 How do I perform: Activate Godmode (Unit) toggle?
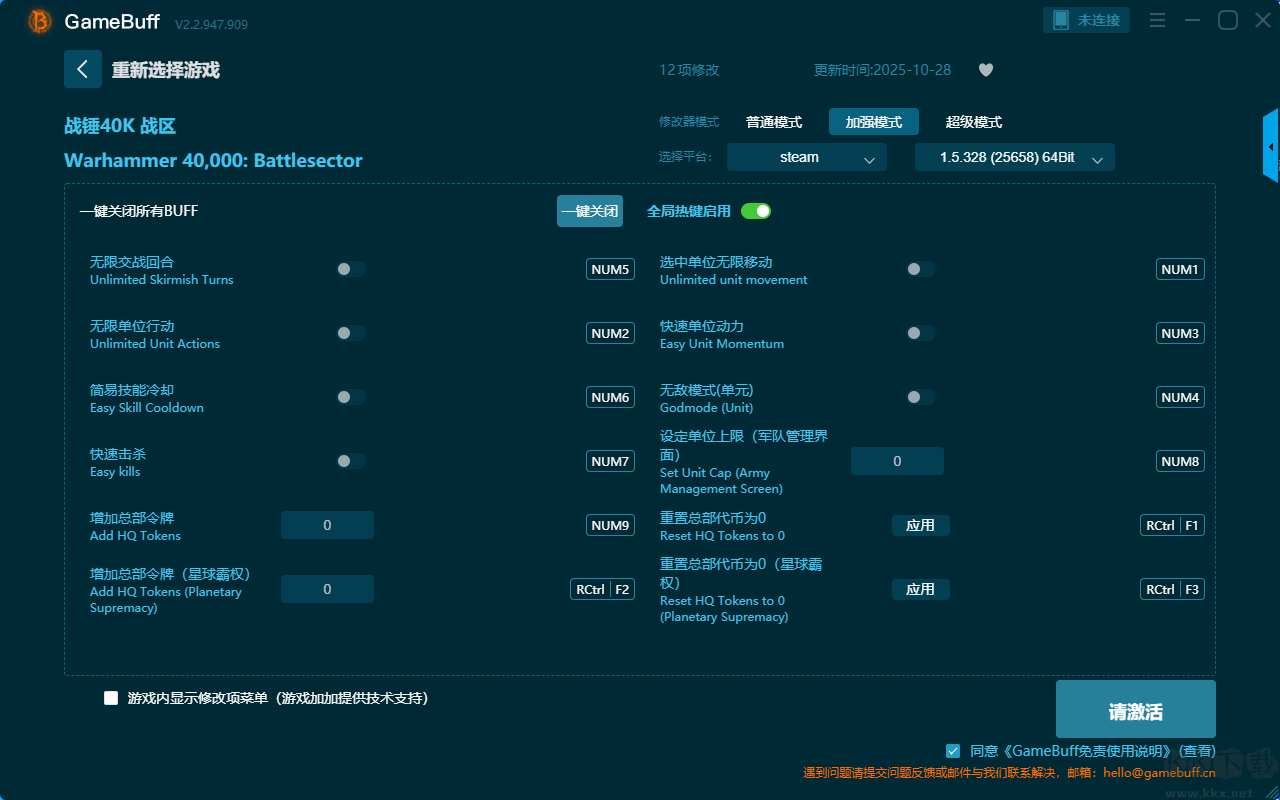tap(921, 397)
